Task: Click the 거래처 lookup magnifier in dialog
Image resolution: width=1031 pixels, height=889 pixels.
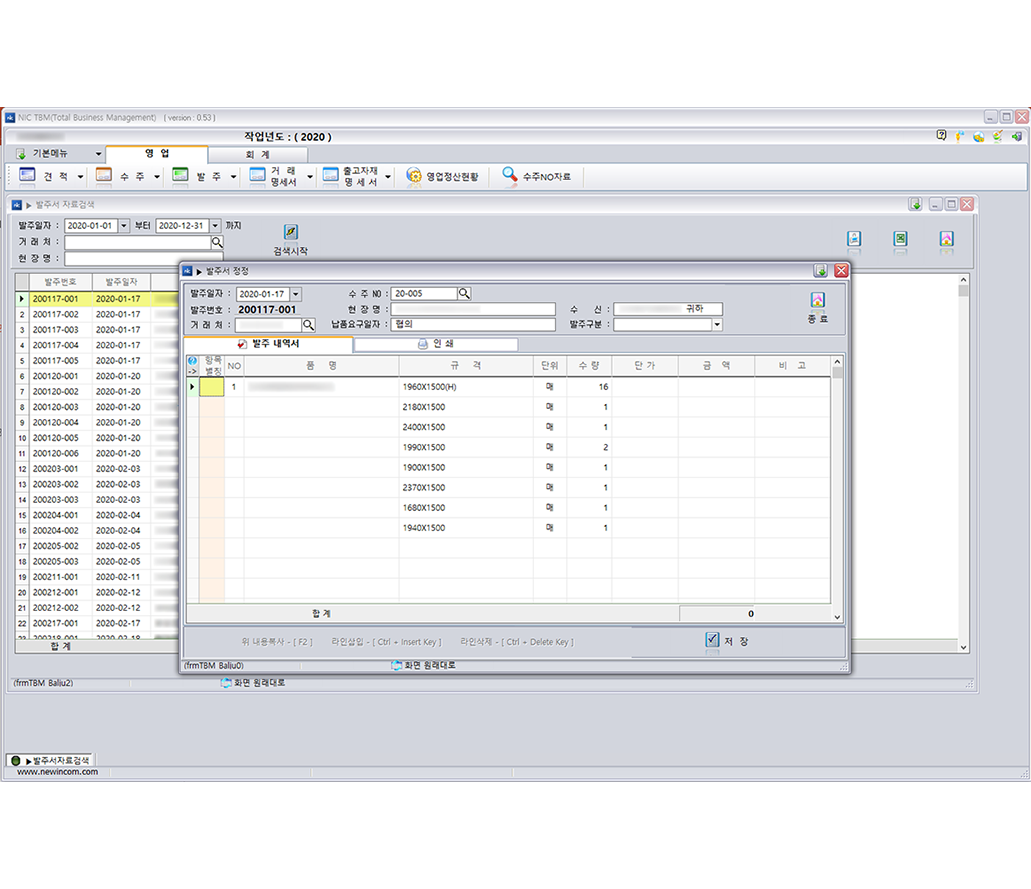Action: pyautogui.click(x=308, y=325)
